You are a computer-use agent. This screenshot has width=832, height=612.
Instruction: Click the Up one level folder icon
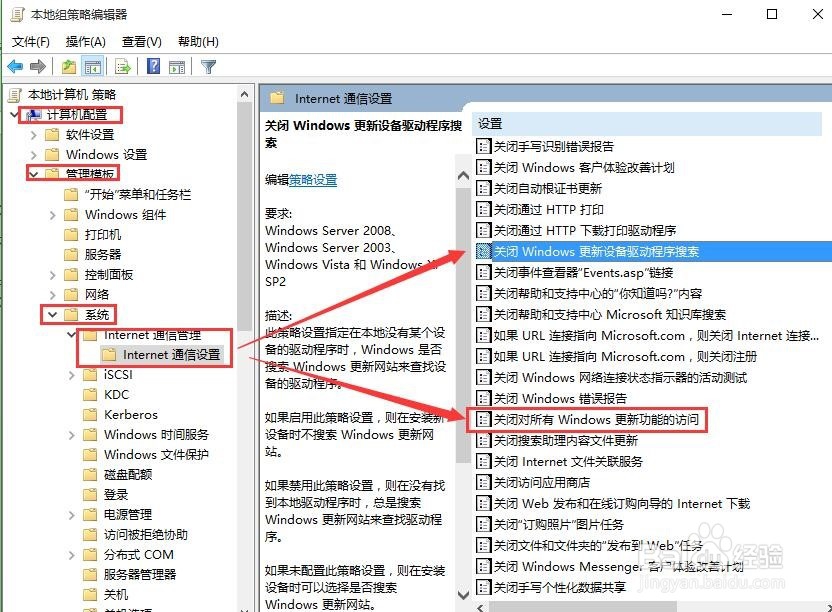click(x=68, y=66)
